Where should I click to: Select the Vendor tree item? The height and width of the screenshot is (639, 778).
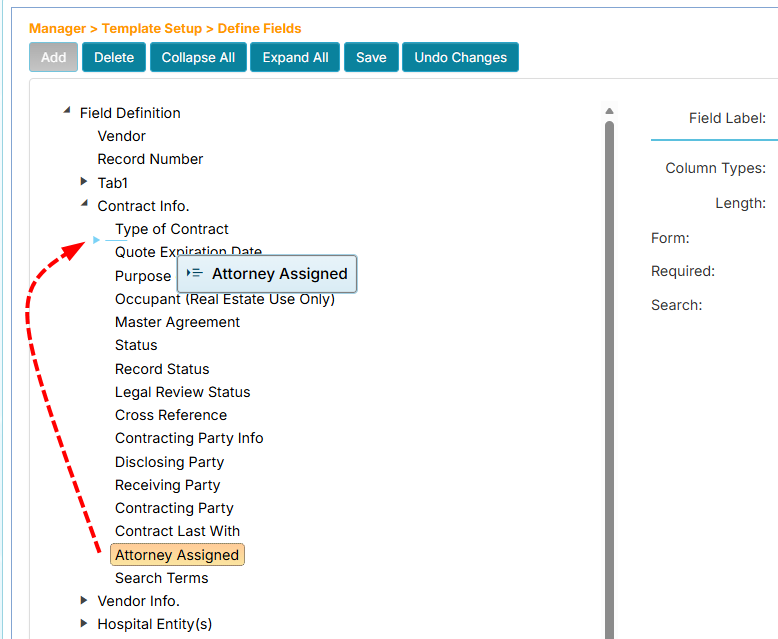121,136
